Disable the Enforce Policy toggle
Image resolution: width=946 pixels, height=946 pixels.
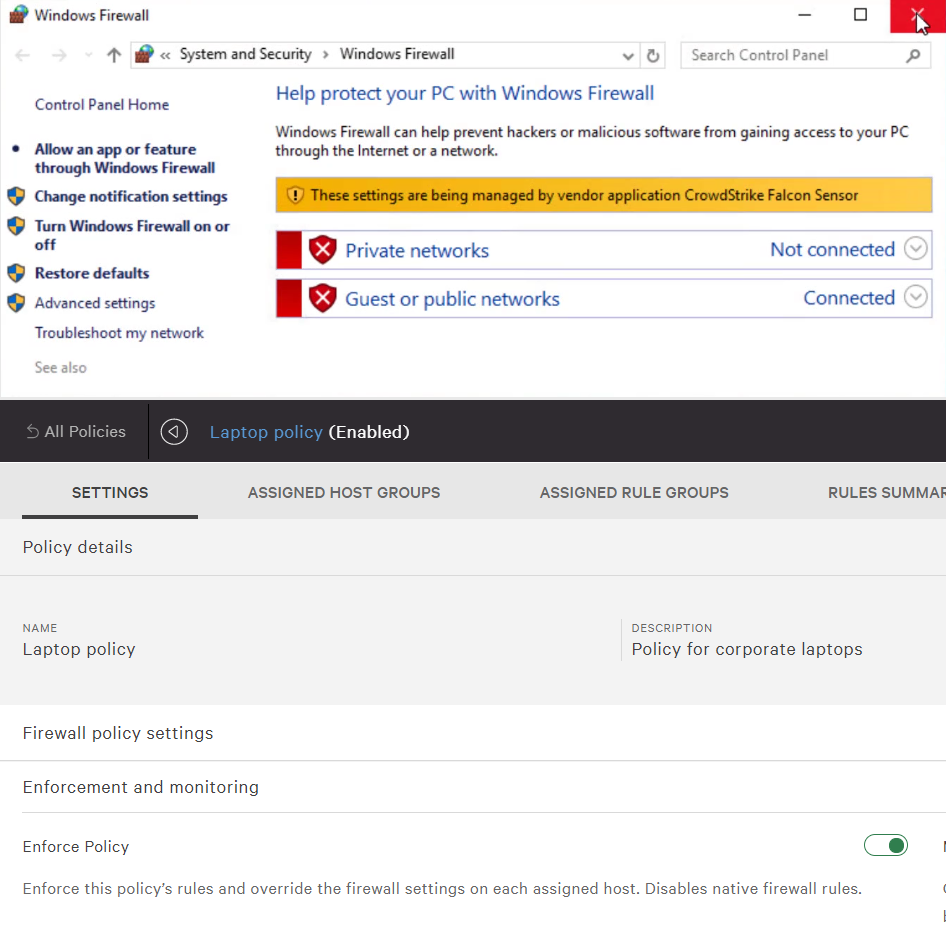[886, 846]
